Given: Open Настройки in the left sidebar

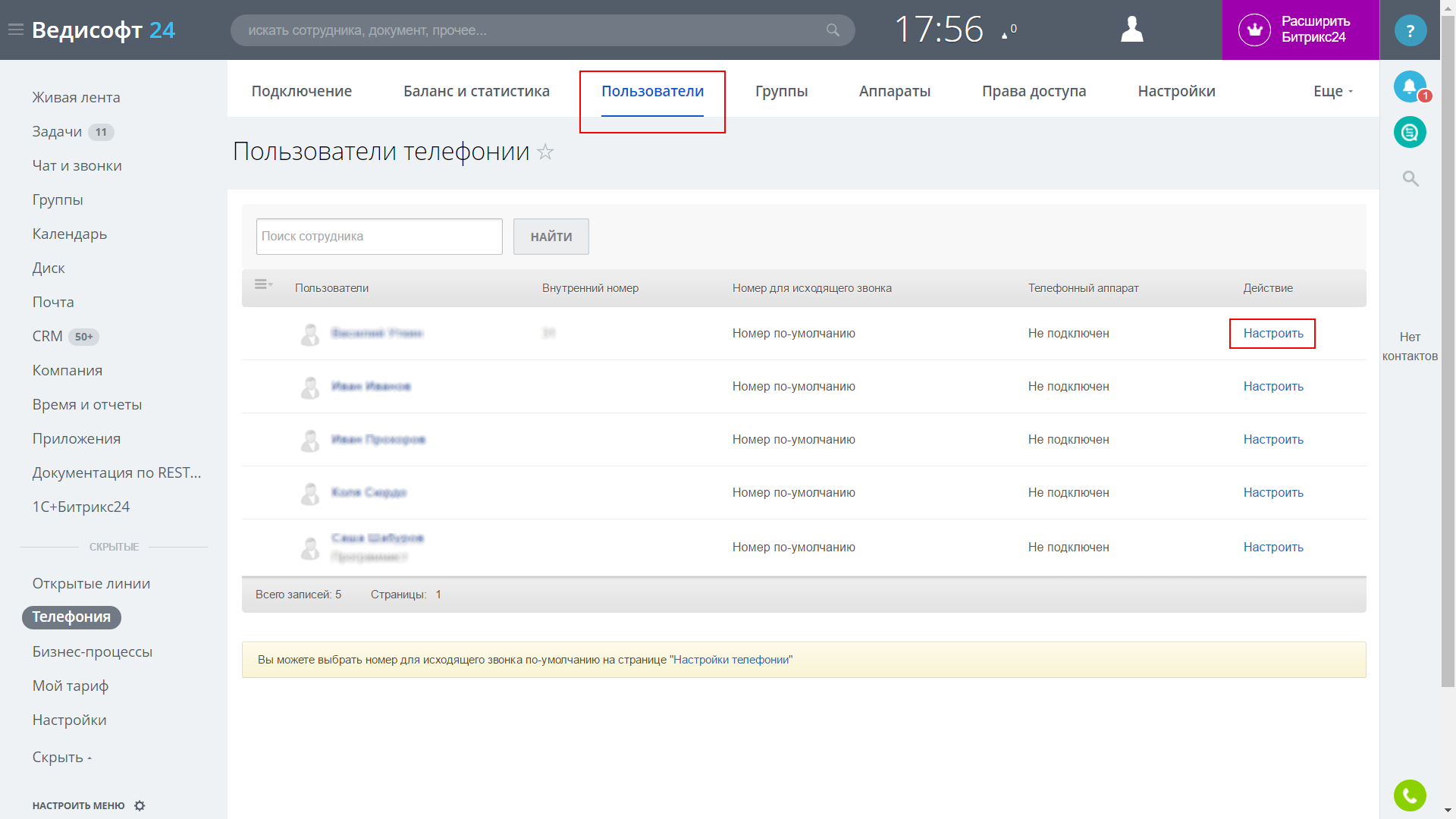Looking at the screenshot, I should click(69, 720).
